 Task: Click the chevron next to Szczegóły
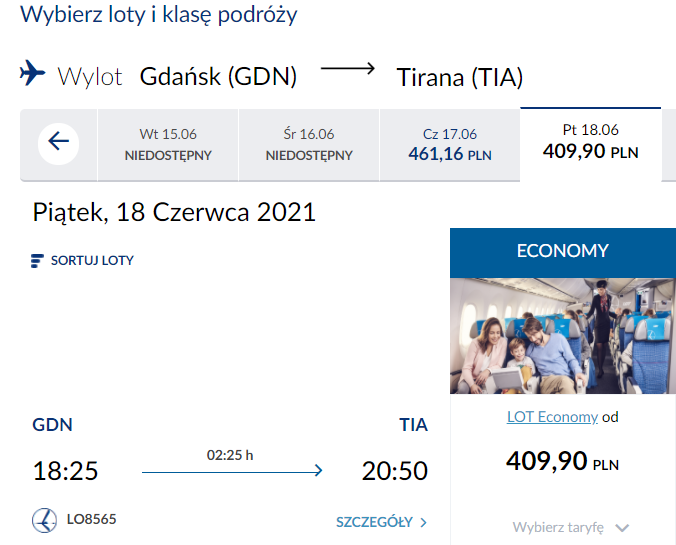[424, 522]
